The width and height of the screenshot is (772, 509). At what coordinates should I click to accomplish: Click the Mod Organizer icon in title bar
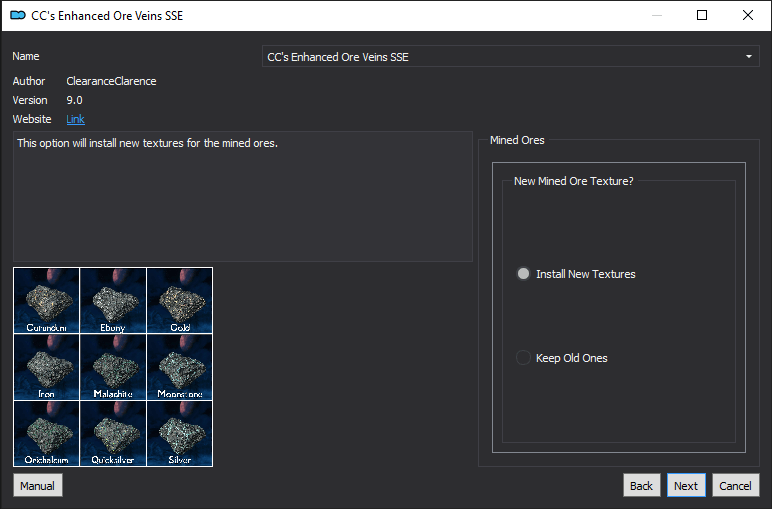pos(18,15)
